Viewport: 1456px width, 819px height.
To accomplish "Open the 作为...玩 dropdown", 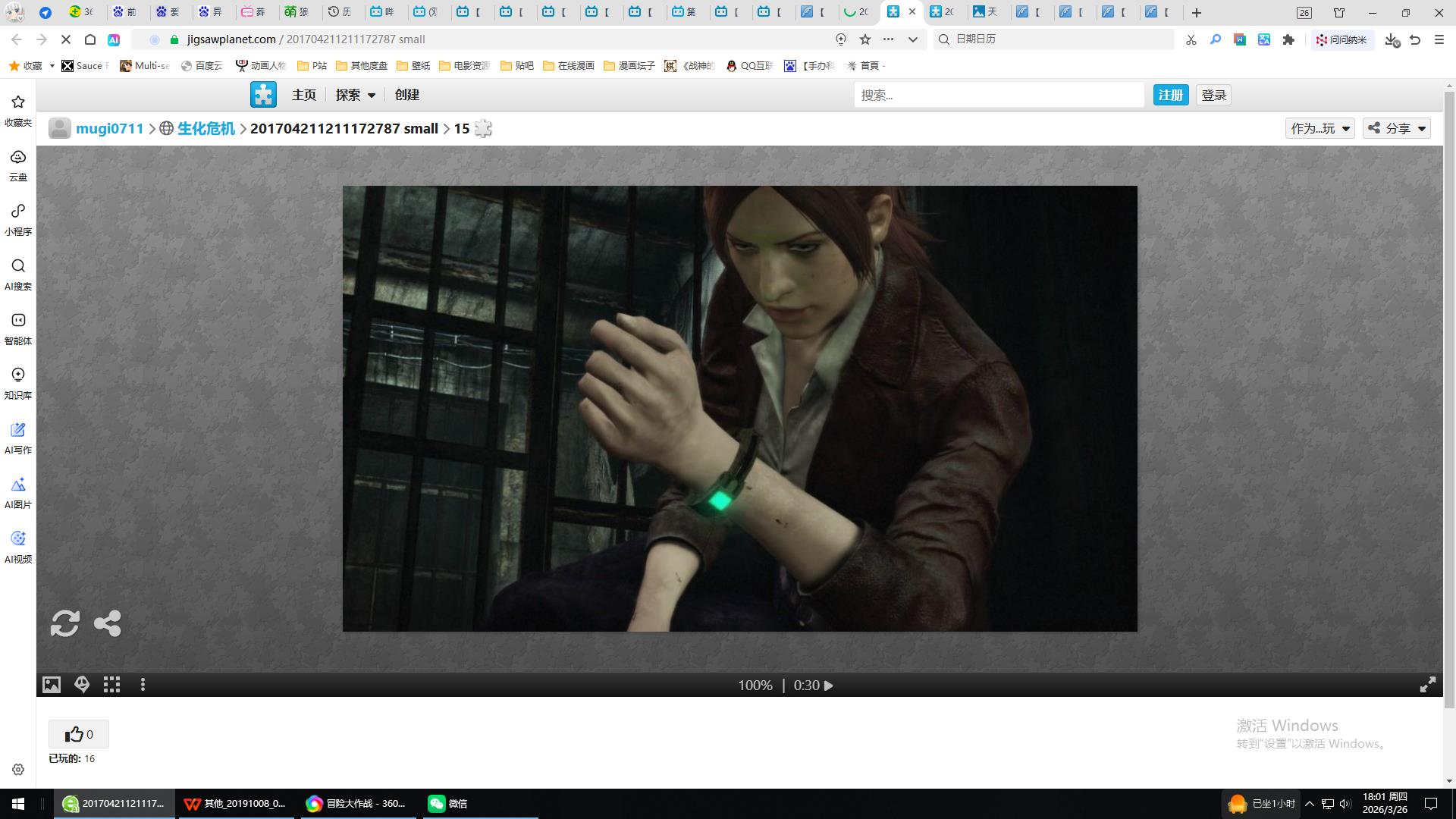I will pyautogui.click(x=1319, y=128).
